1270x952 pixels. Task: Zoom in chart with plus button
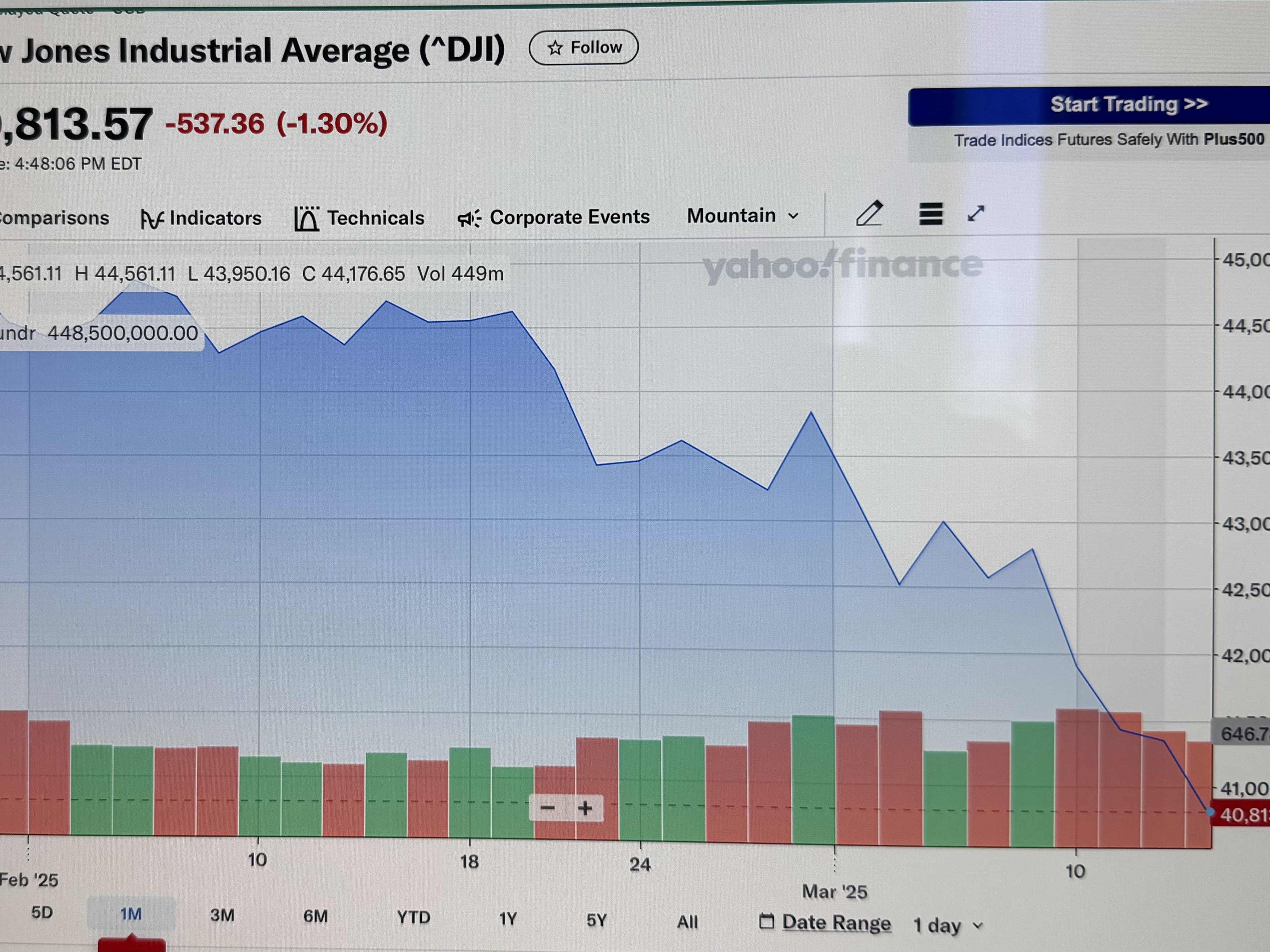(585, 808)
